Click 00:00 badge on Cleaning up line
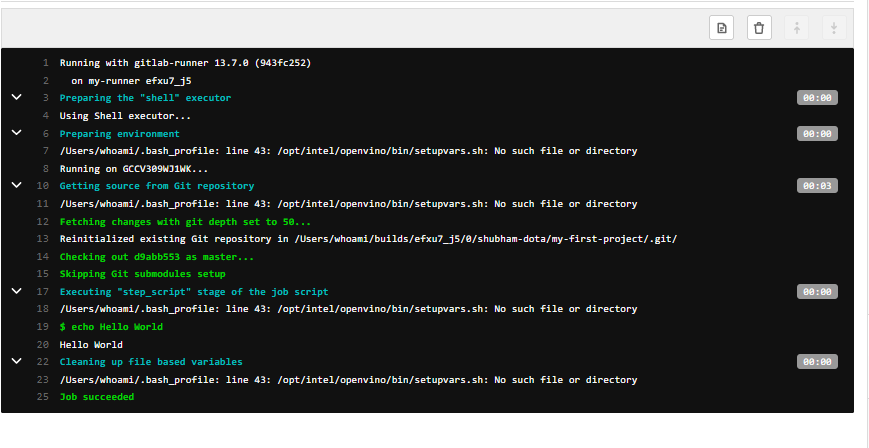The width and height of the screenshot is (869, 448). [817, 362]
